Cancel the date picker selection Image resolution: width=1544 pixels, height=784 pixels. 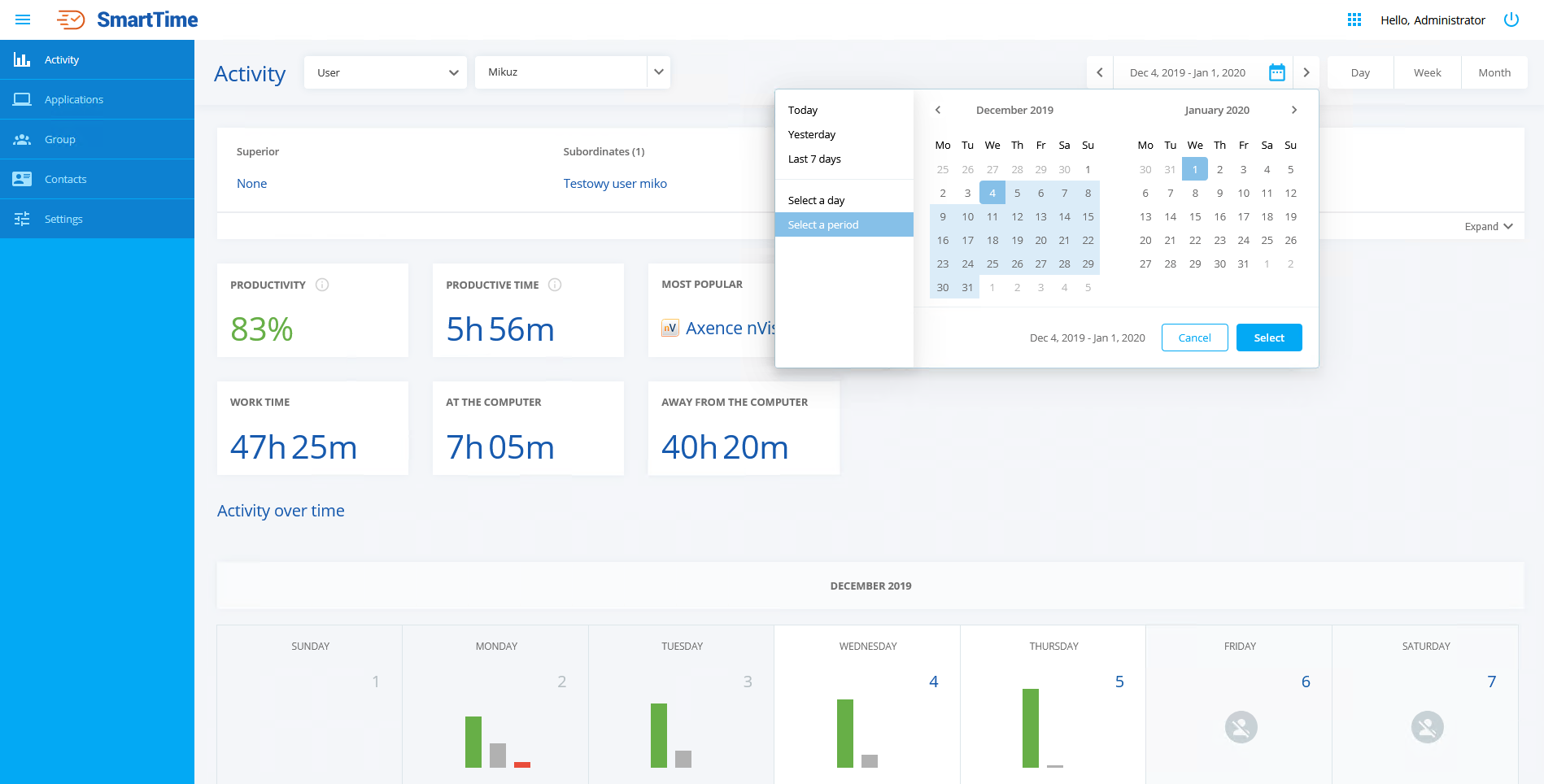(x=1194, y=338)
